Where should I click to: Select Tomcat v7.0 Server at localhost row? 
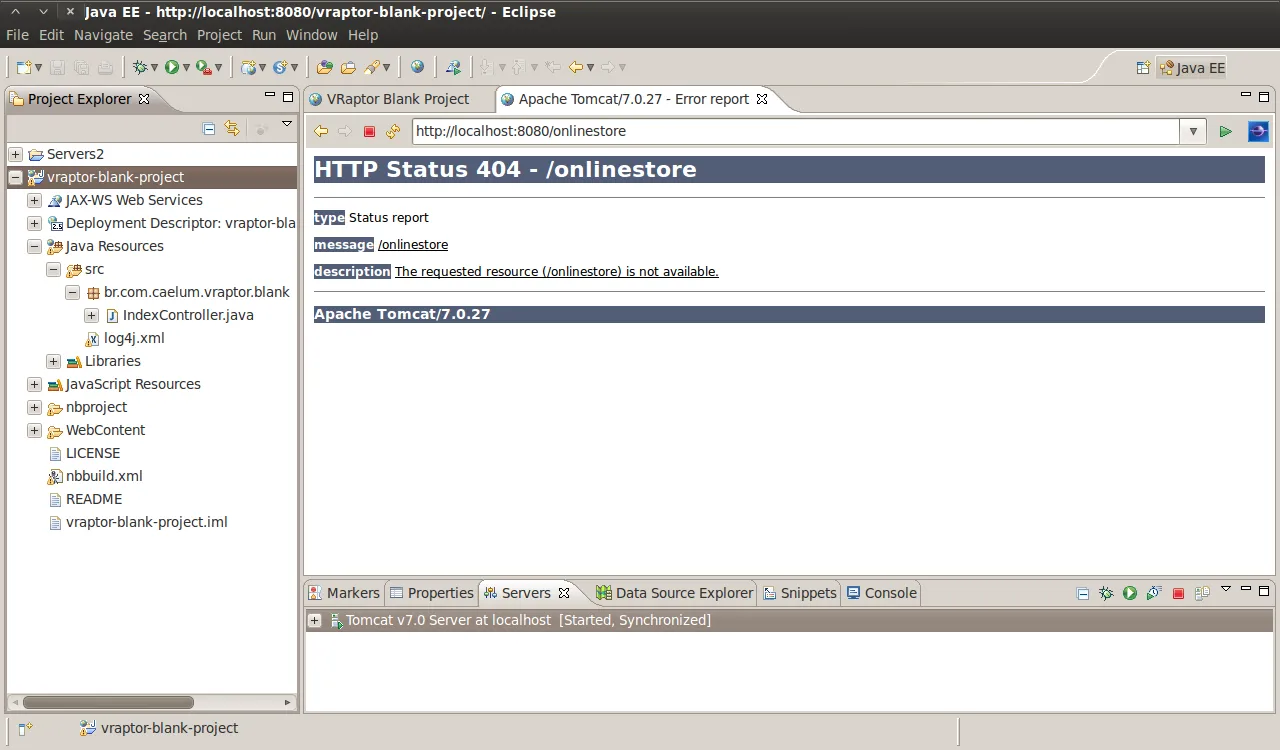(x=788, y=620)
